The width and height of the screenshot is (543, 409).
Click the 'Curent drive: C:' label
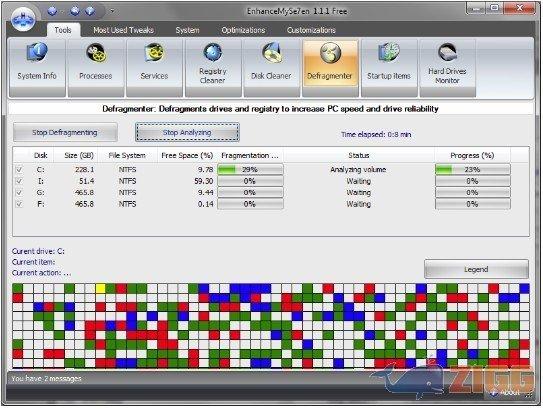pos(38,251)
